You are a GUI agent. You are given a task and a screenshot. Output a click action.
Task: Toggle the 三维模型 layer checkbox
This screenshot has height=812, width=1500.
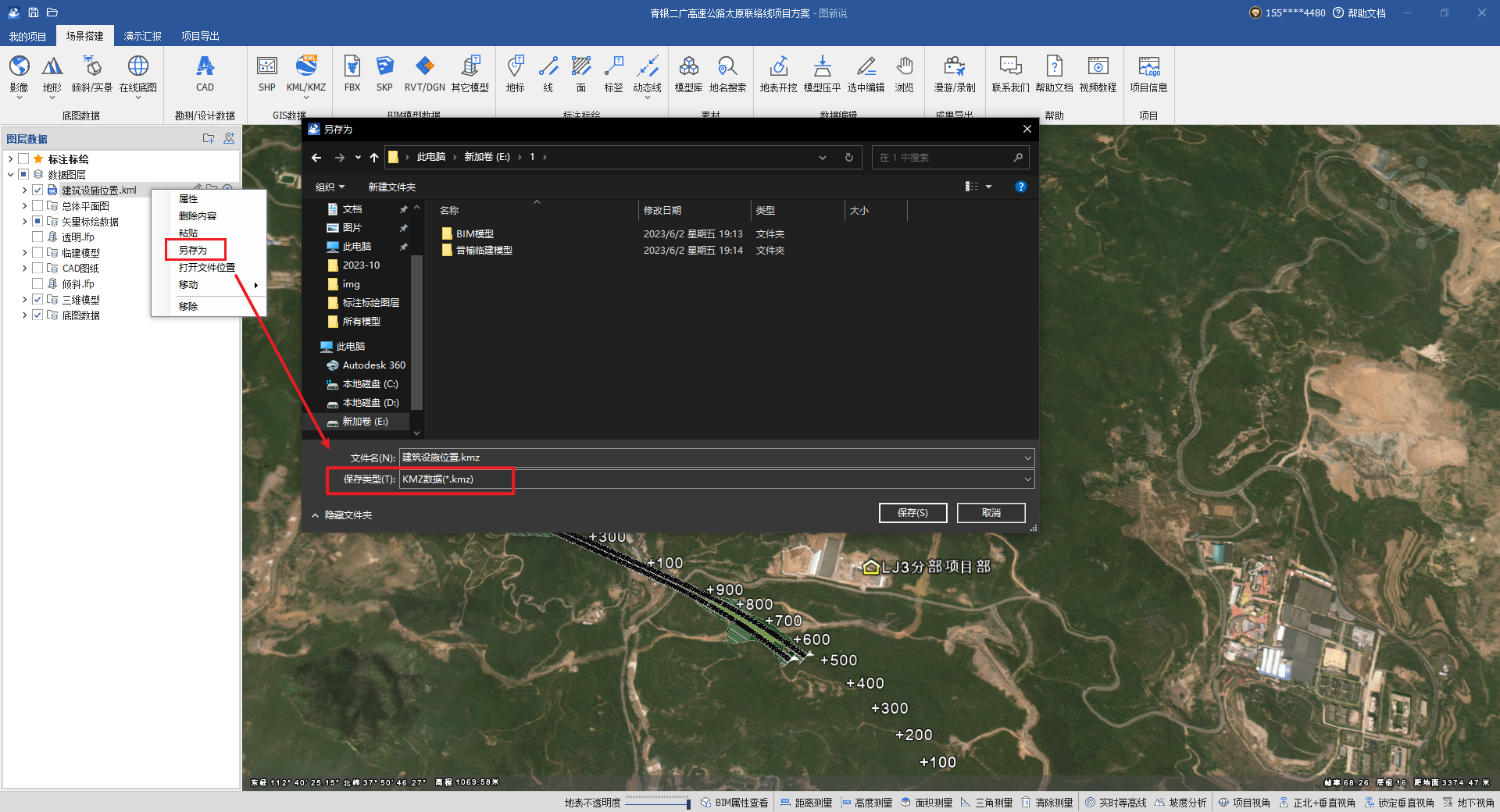coord(37,300)
